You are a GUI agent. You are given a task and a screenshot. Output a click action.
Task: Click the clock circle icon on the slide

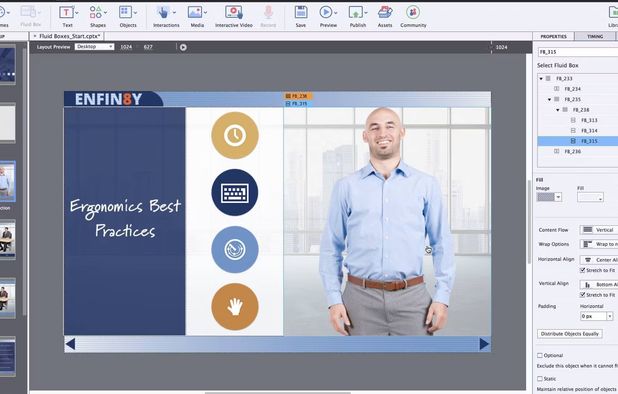pos(235,135)
